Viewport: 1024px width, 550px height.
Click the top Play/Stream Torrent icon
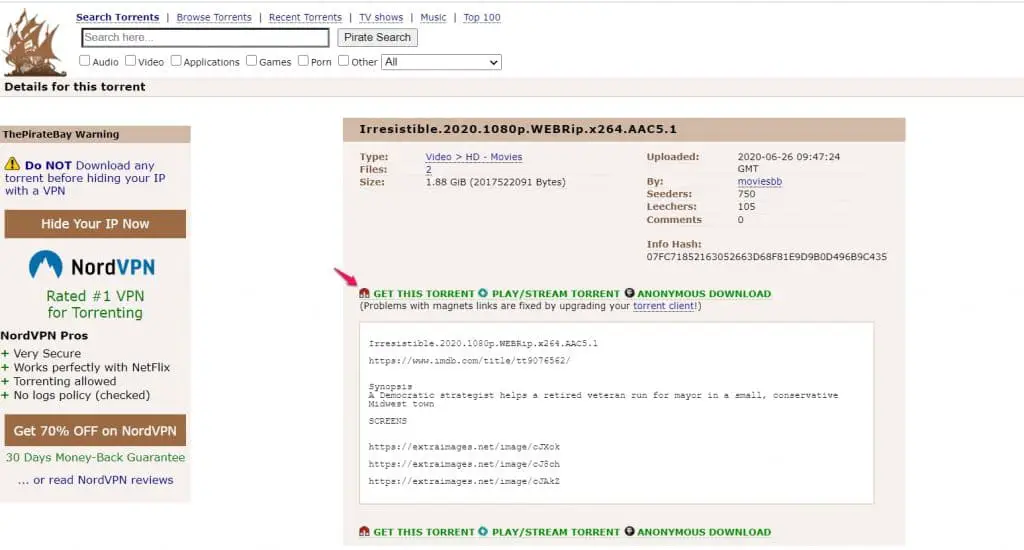point(484,294)
